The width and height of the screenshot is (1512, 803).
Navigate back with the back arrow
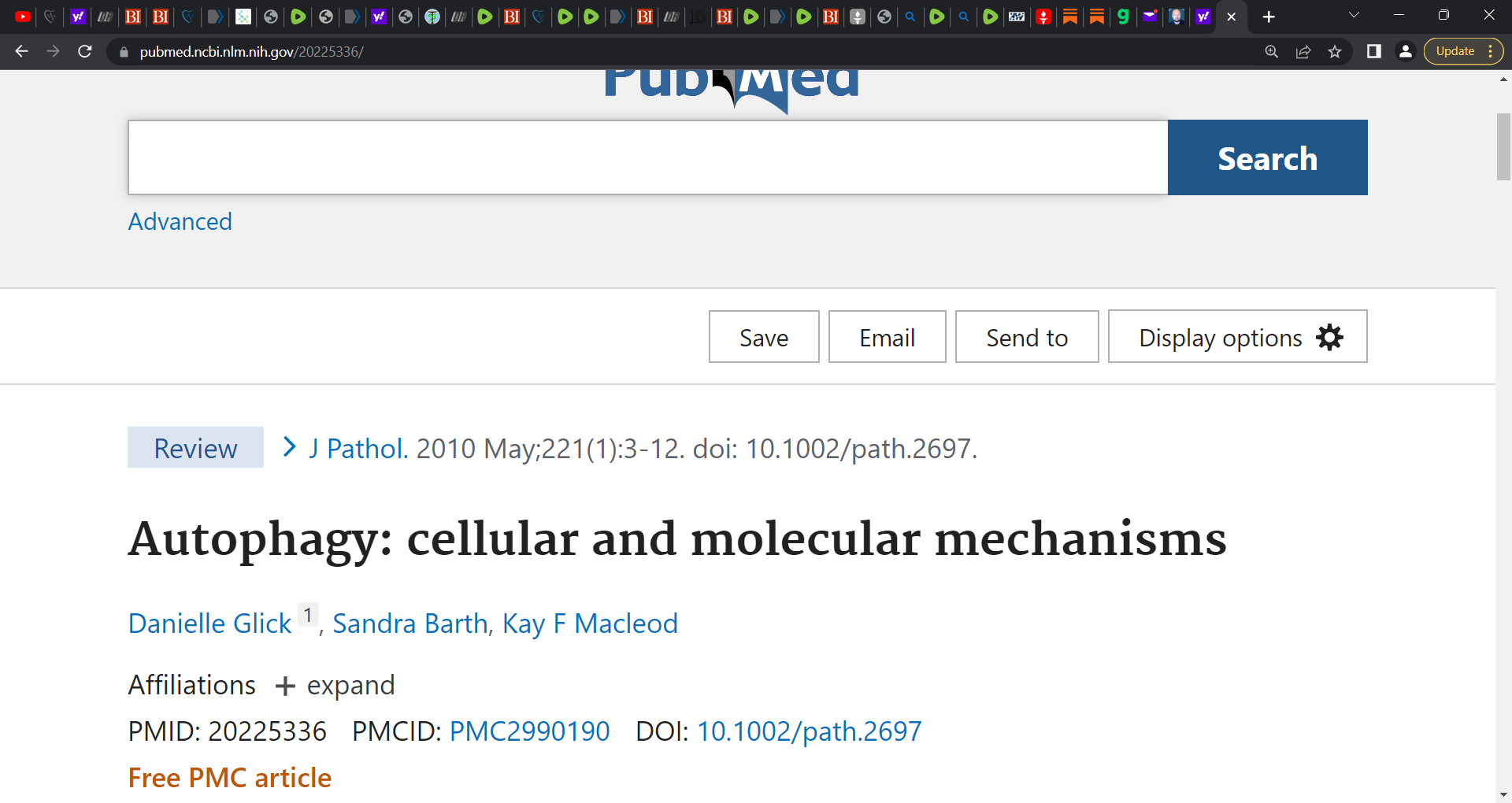[20, 51]
